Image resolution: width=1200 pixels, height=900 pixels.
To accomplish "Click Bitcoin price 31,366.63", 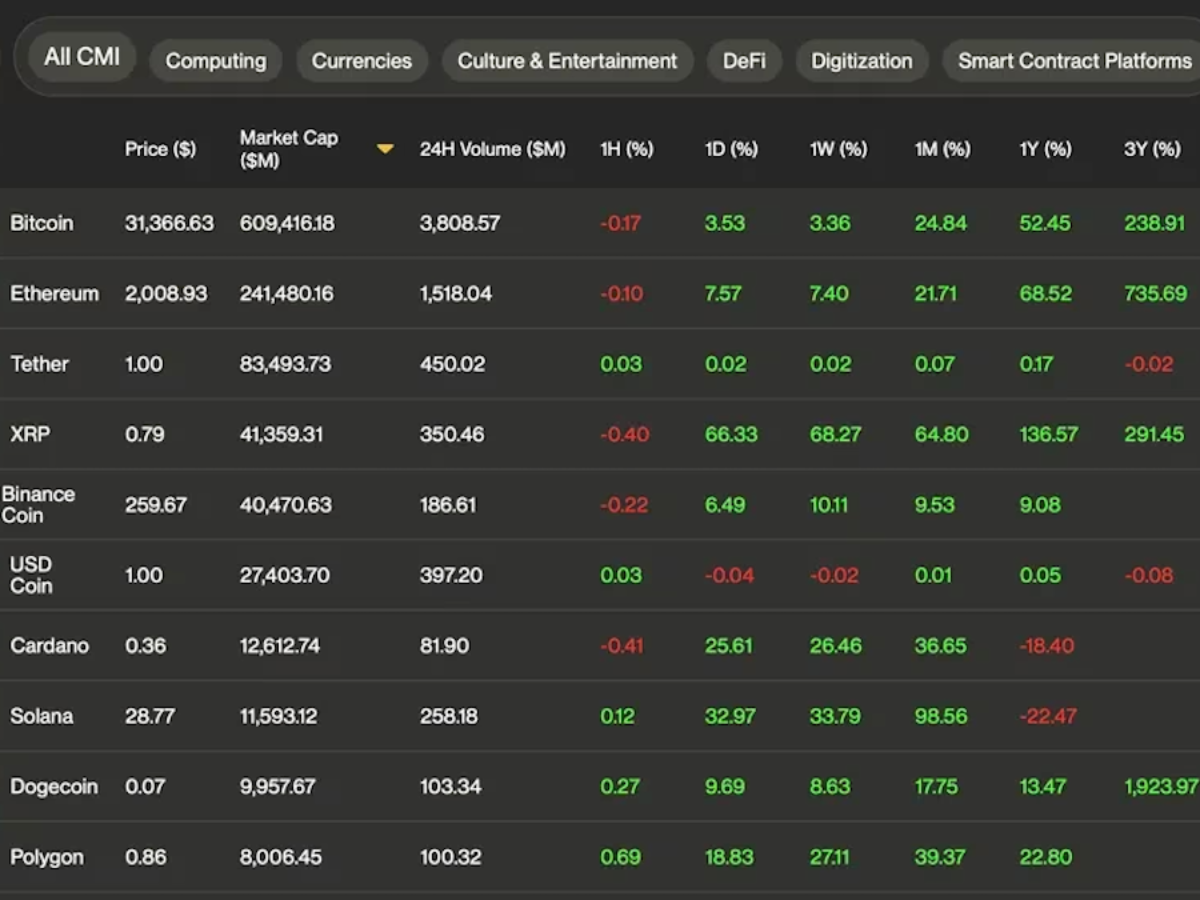I will click(169, 223).
